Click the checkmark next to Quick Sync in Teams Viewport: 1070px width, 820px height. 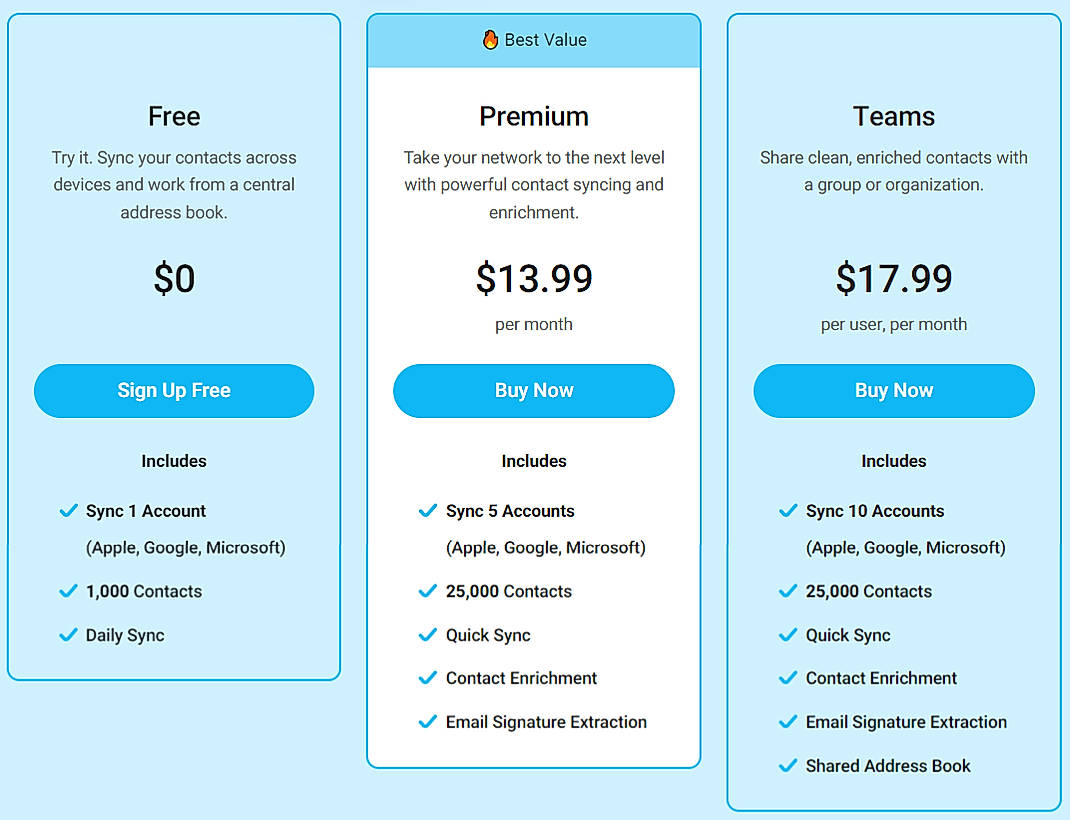point(789,635)
